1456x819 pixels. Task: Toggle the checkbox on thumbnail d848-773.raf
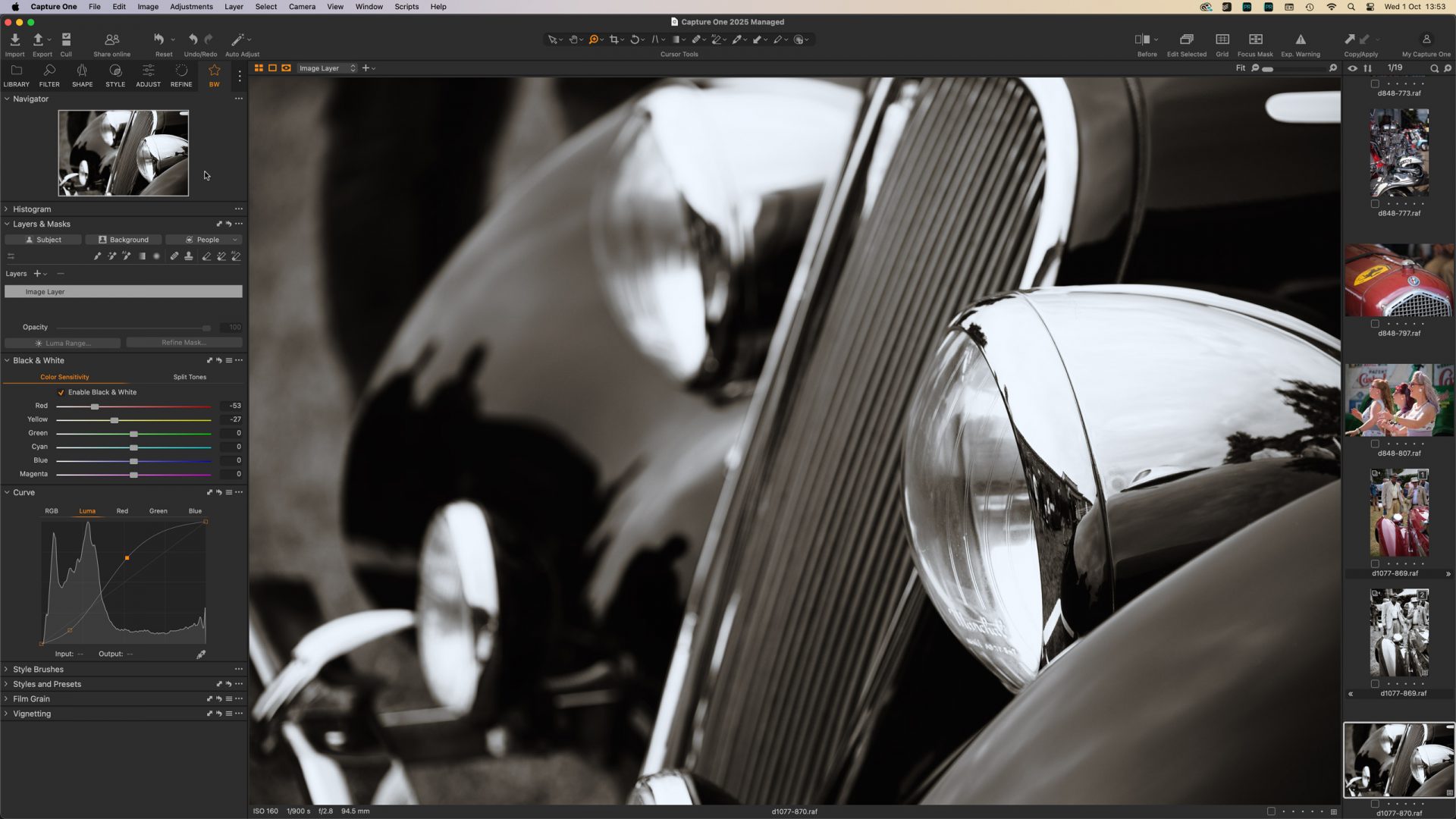tap(1375, 85)
